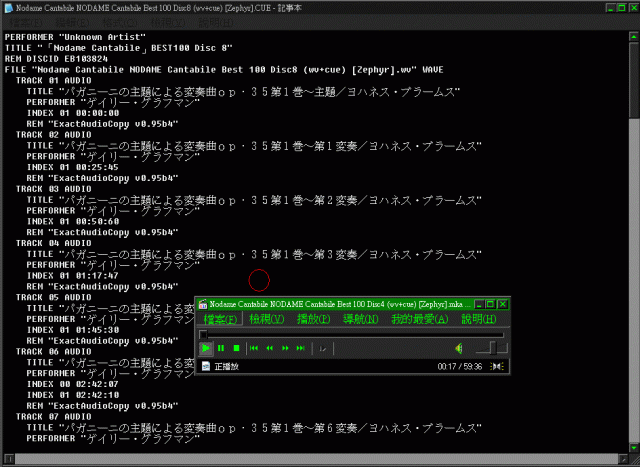Click the INDEX 01 00:00:00 line
Screen dimensions: 640x467
[73, 113]
